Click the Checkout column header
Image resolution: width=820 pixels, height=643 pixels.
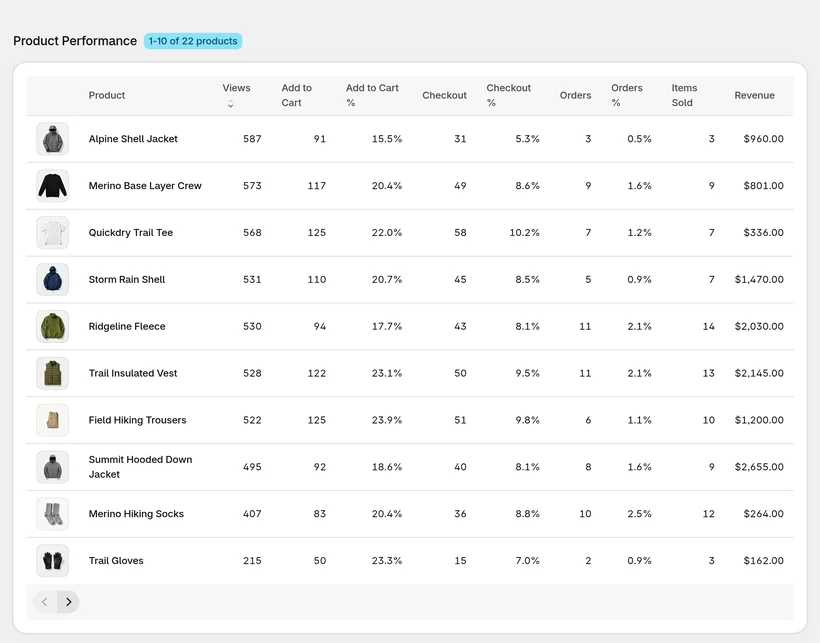point(445,95)
